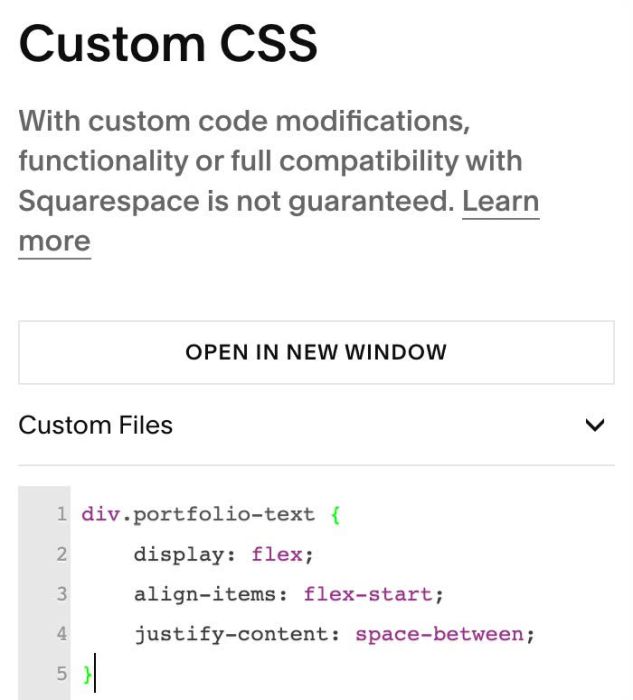Viewport: 633px width, 700px height.
Task: Click the green closing curly brace
Action: (87, 674)
